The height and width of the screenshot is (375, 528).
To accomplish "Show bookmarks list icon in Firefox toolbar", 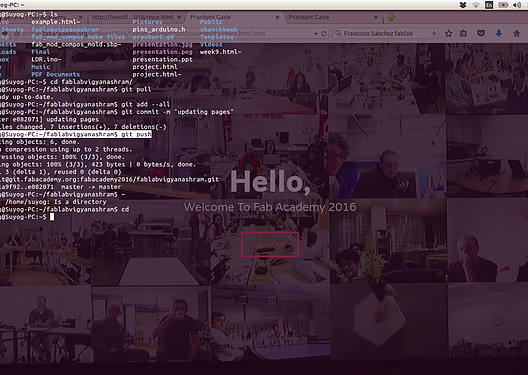I will tap(463, 33).
